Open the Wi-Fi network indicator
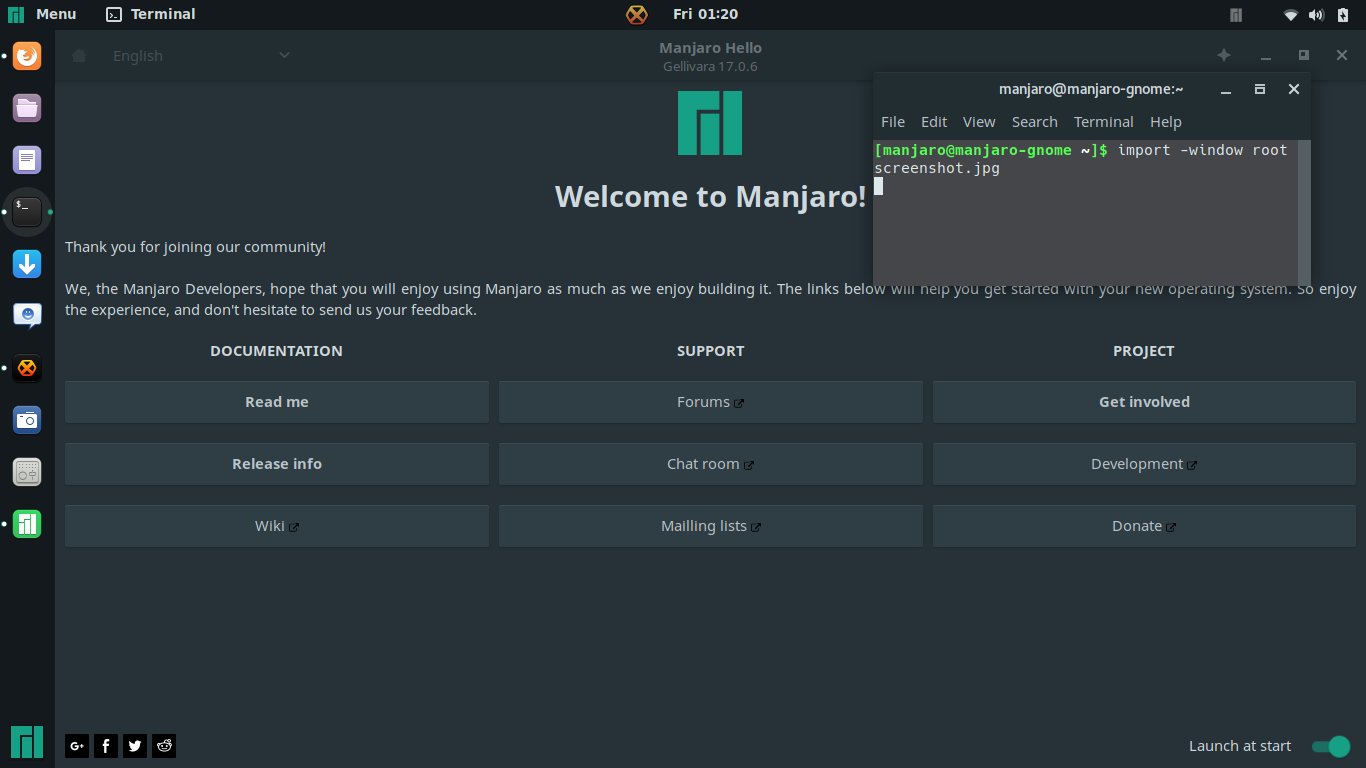Image resolution: width=1366 pixels, height=768 pixels. [x=1291, y=14]
